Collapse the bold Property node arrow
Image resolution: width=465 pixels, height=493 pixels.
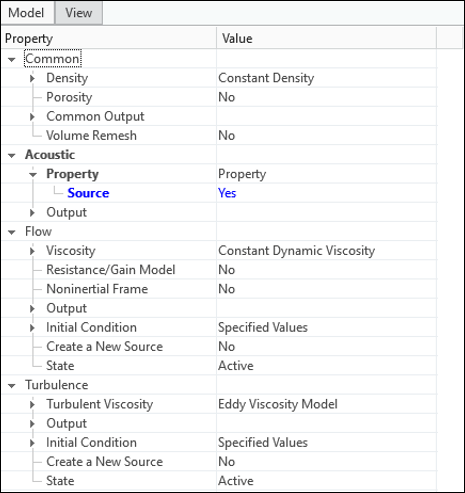(x=33, y=175)
